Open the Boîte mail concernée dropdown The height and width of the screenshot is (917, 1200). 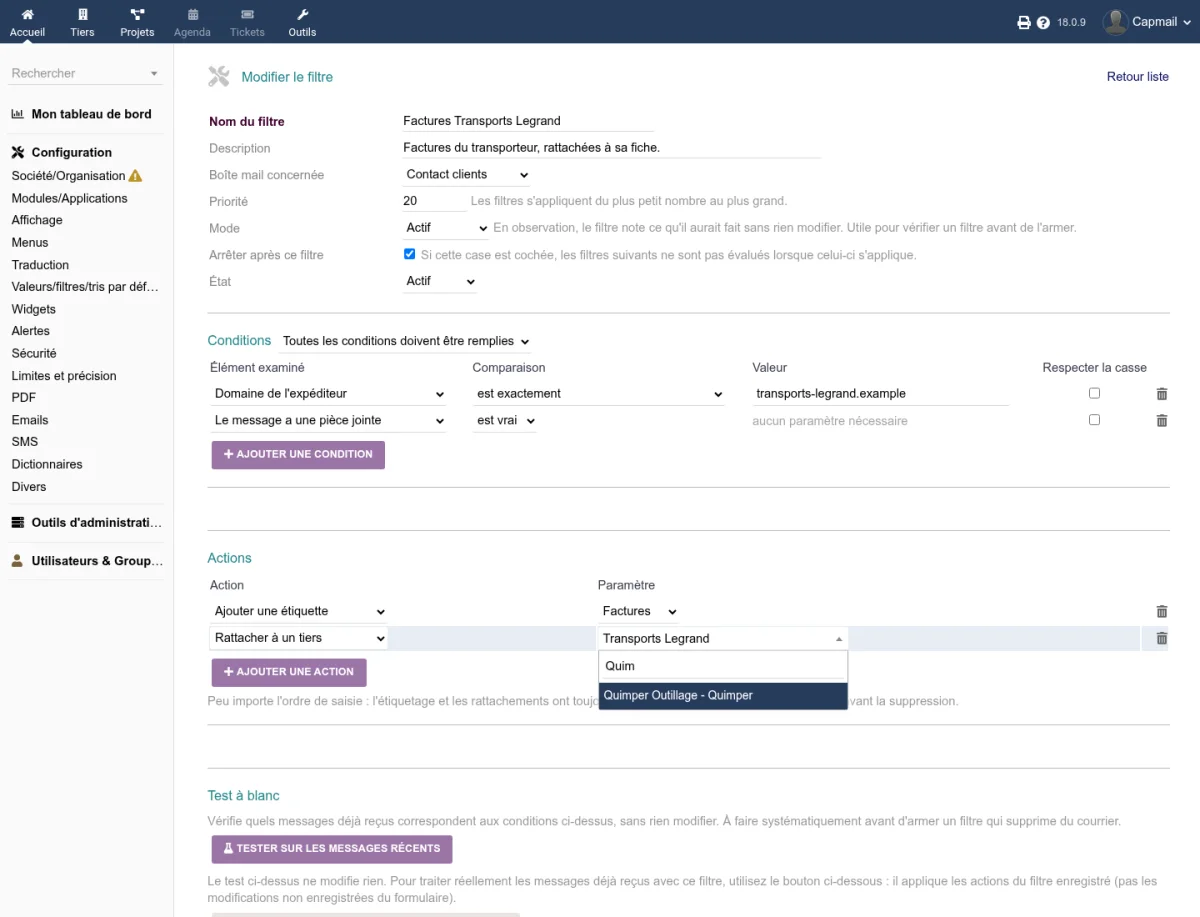[467, 174]
